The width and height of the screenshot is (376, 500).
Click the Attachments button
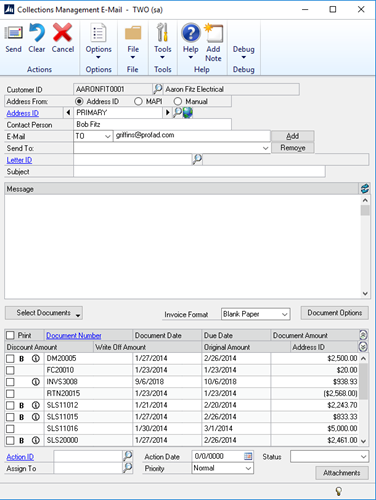tap(342, 473)
